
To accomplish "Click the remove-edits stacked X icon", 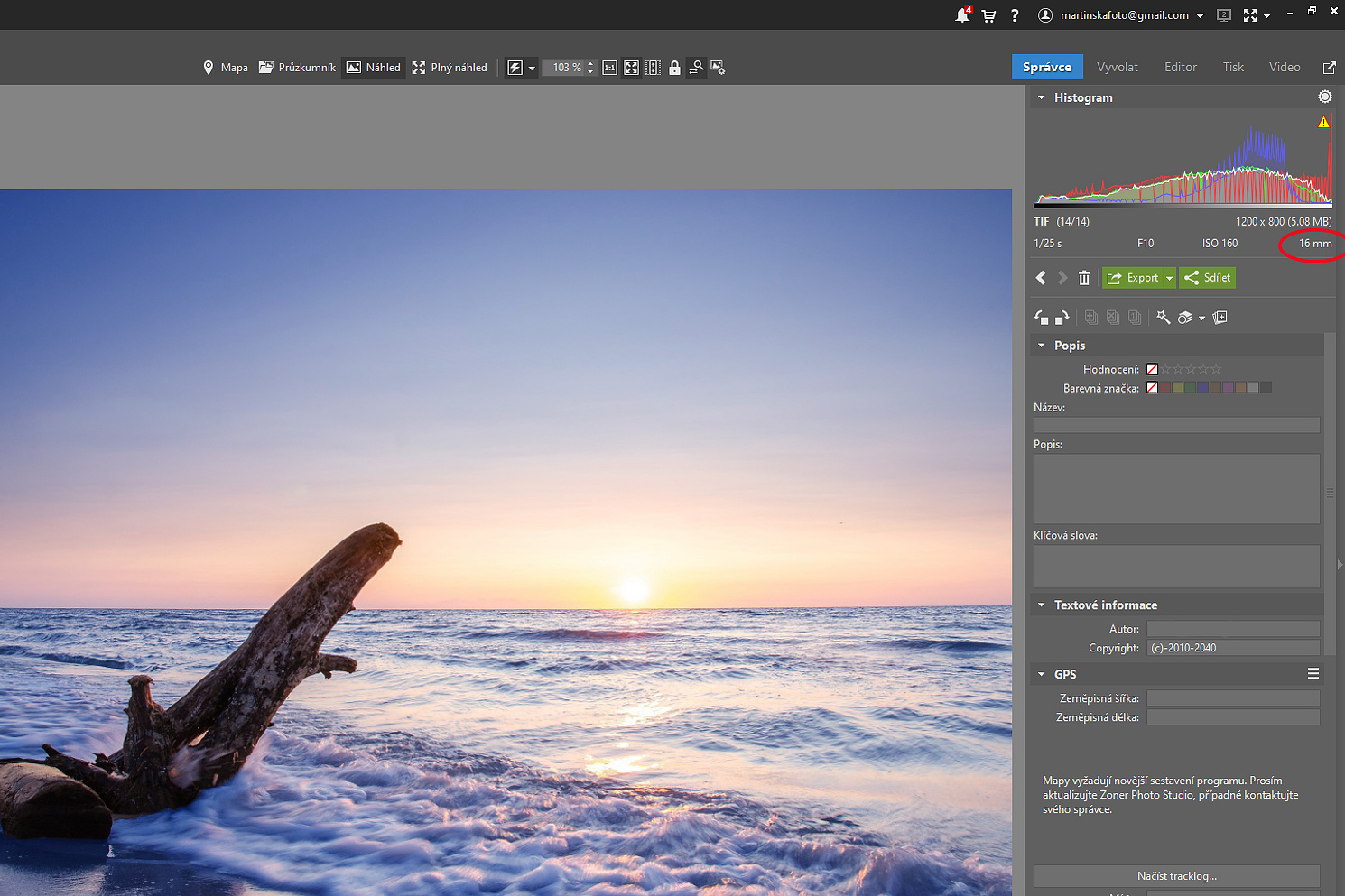I will click(x=1113, y=318).
